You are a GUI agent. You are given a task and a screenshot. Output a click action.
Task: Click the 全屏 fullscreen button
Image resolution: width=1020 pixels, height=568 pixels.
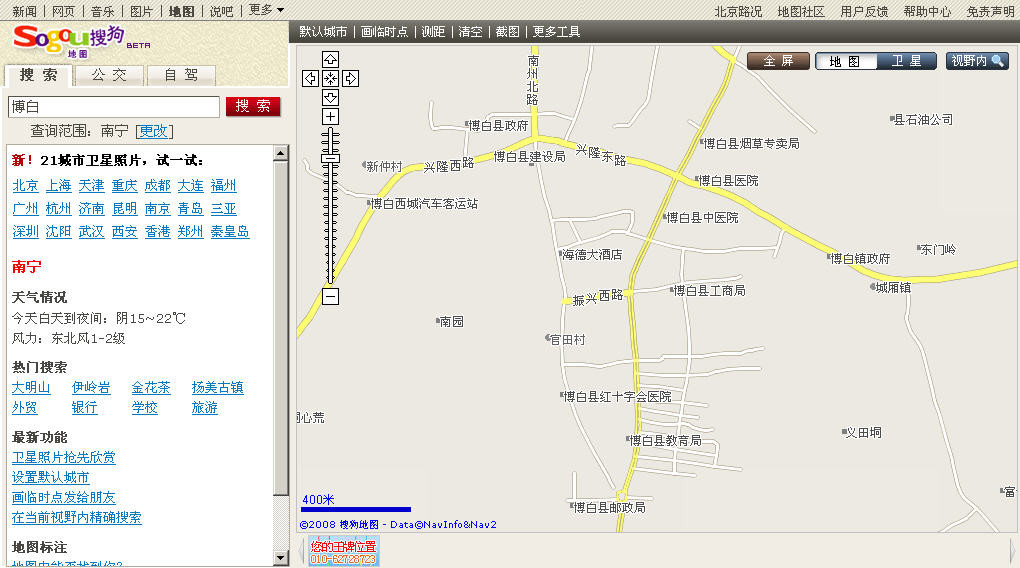[x=778, y=61]
